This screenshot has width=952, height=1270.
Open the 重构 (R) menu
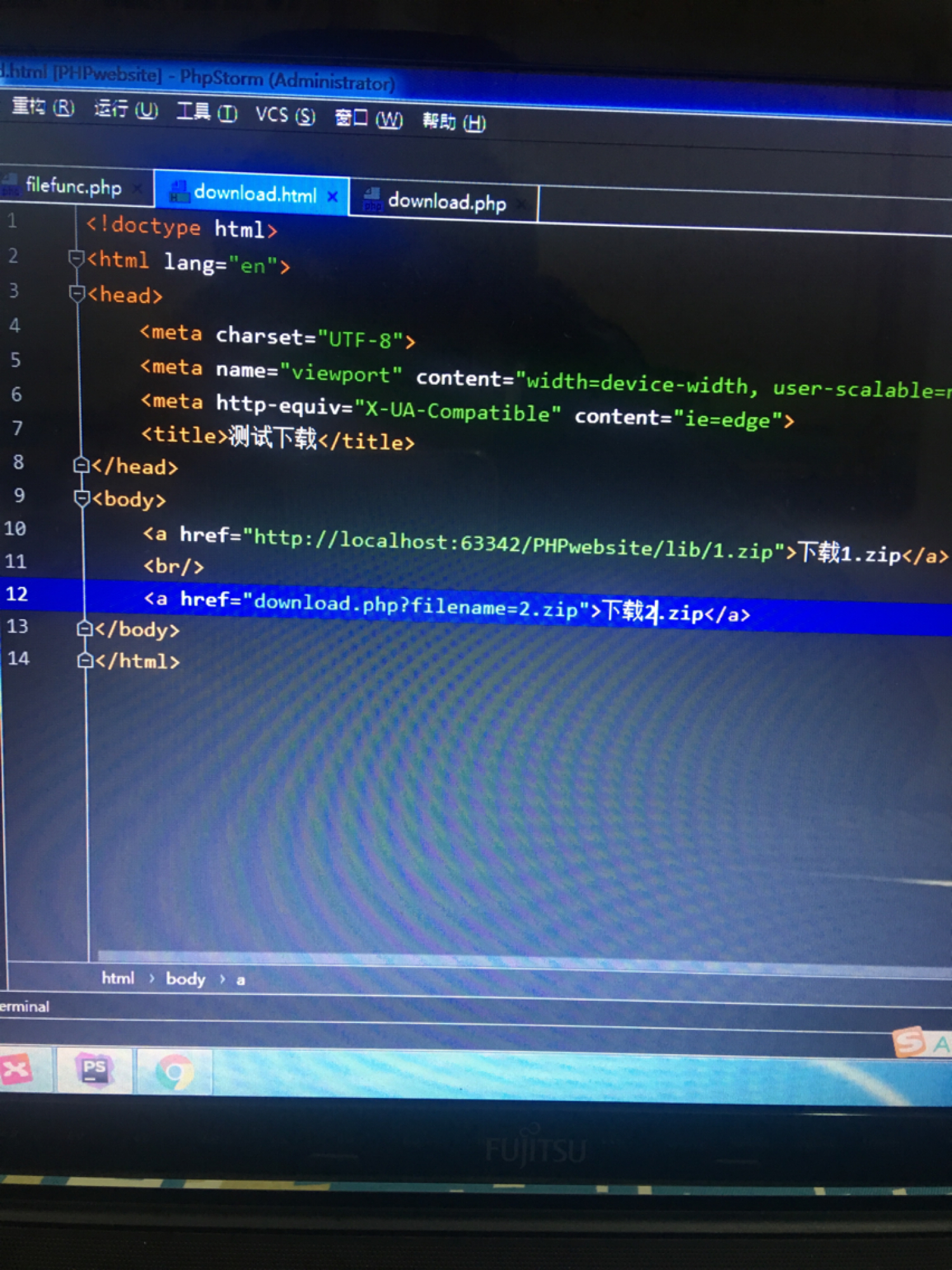click(43, 107)
